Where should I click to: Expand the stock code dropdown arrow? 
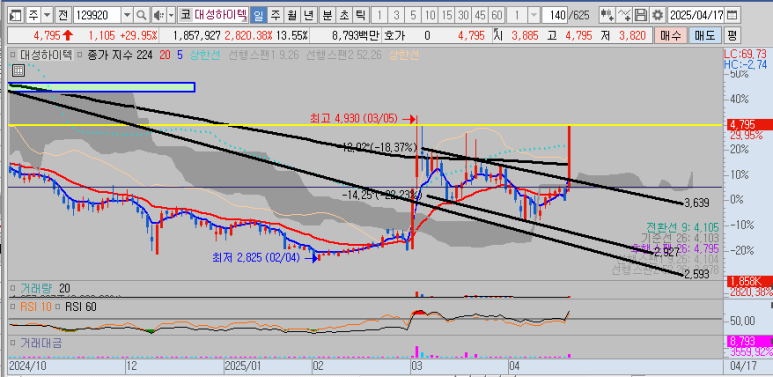pos(127,16)
